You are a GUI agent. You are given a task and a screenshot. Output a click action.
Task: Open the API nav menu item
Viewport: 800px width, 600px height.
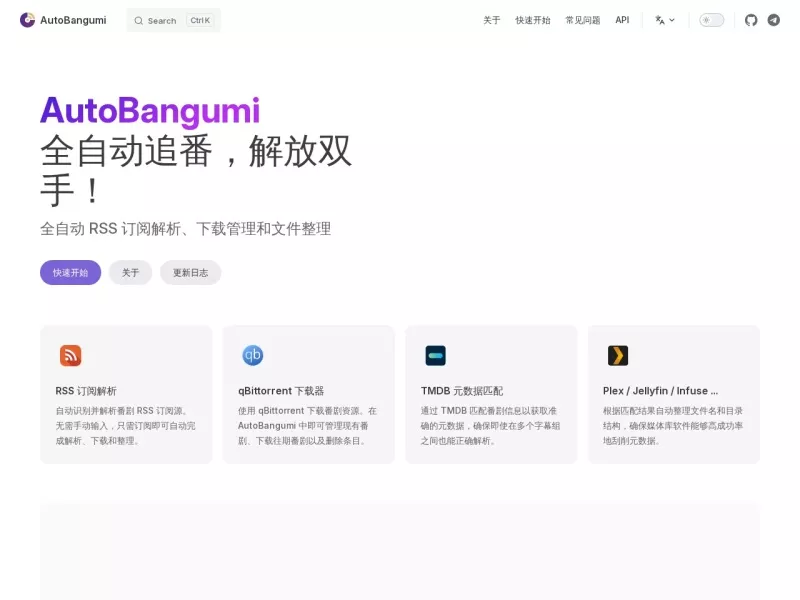(x=622, y=20)
